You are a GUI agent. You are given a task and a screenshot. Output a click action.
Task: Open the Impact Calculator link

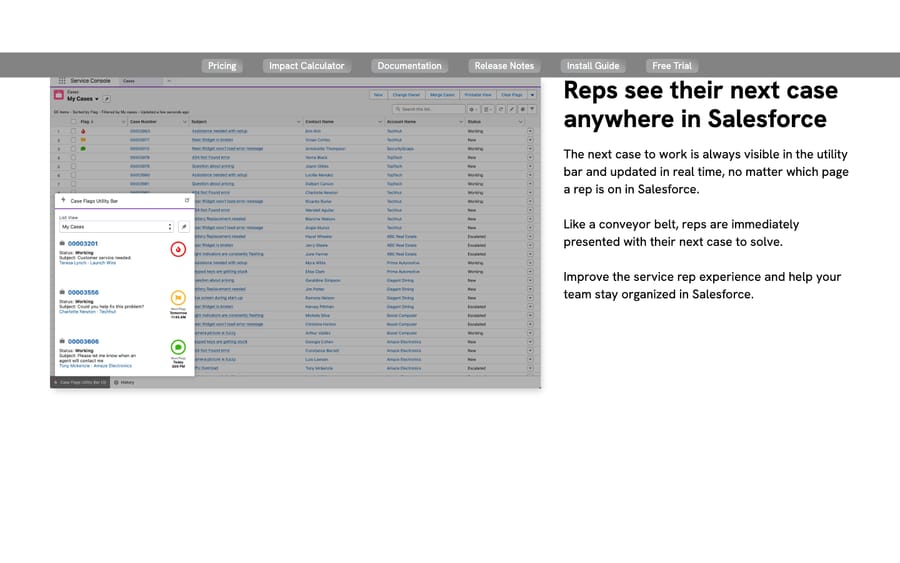307,66
